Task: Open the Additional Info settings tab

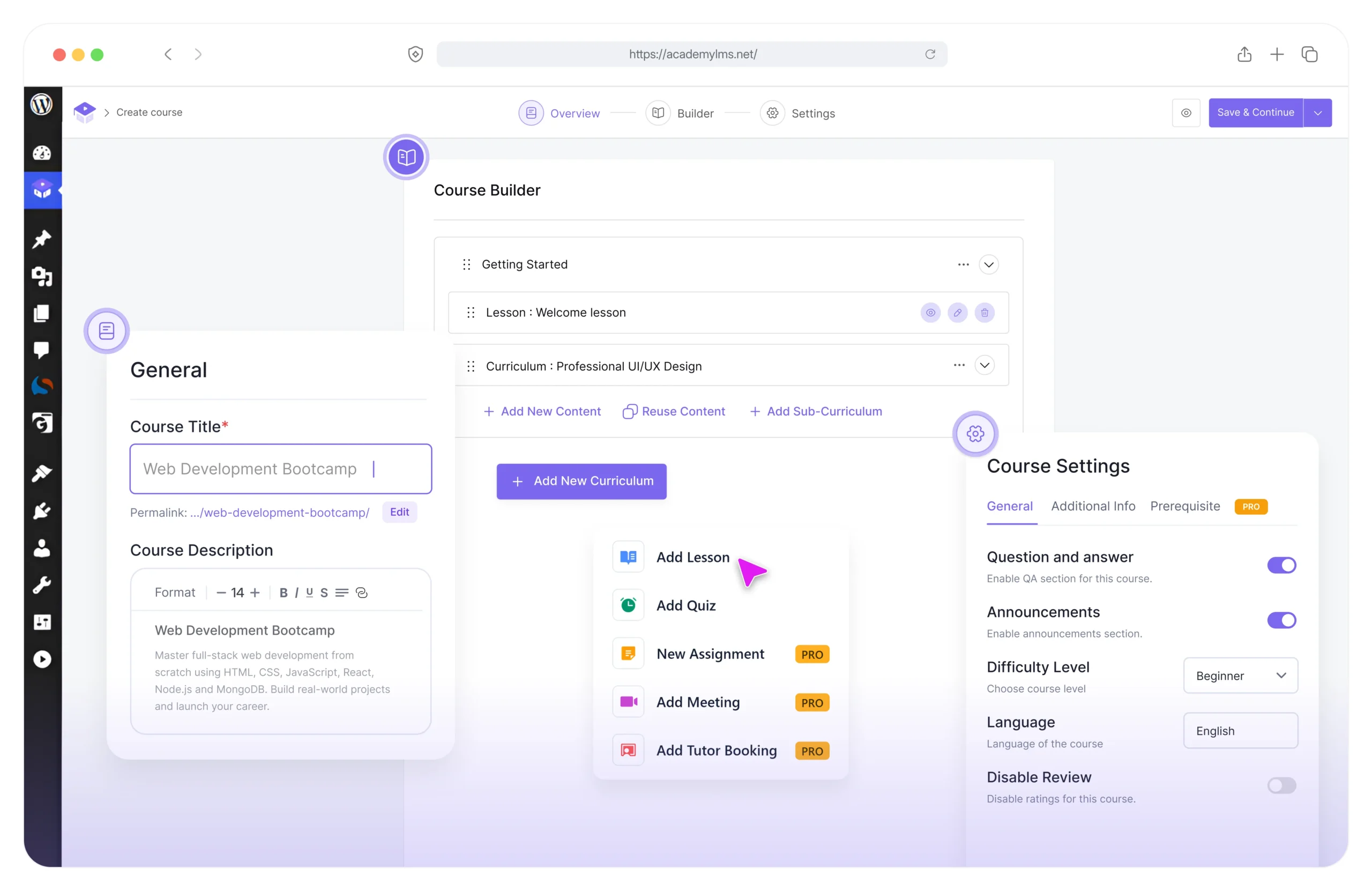Action: (x=1093, y=506)
